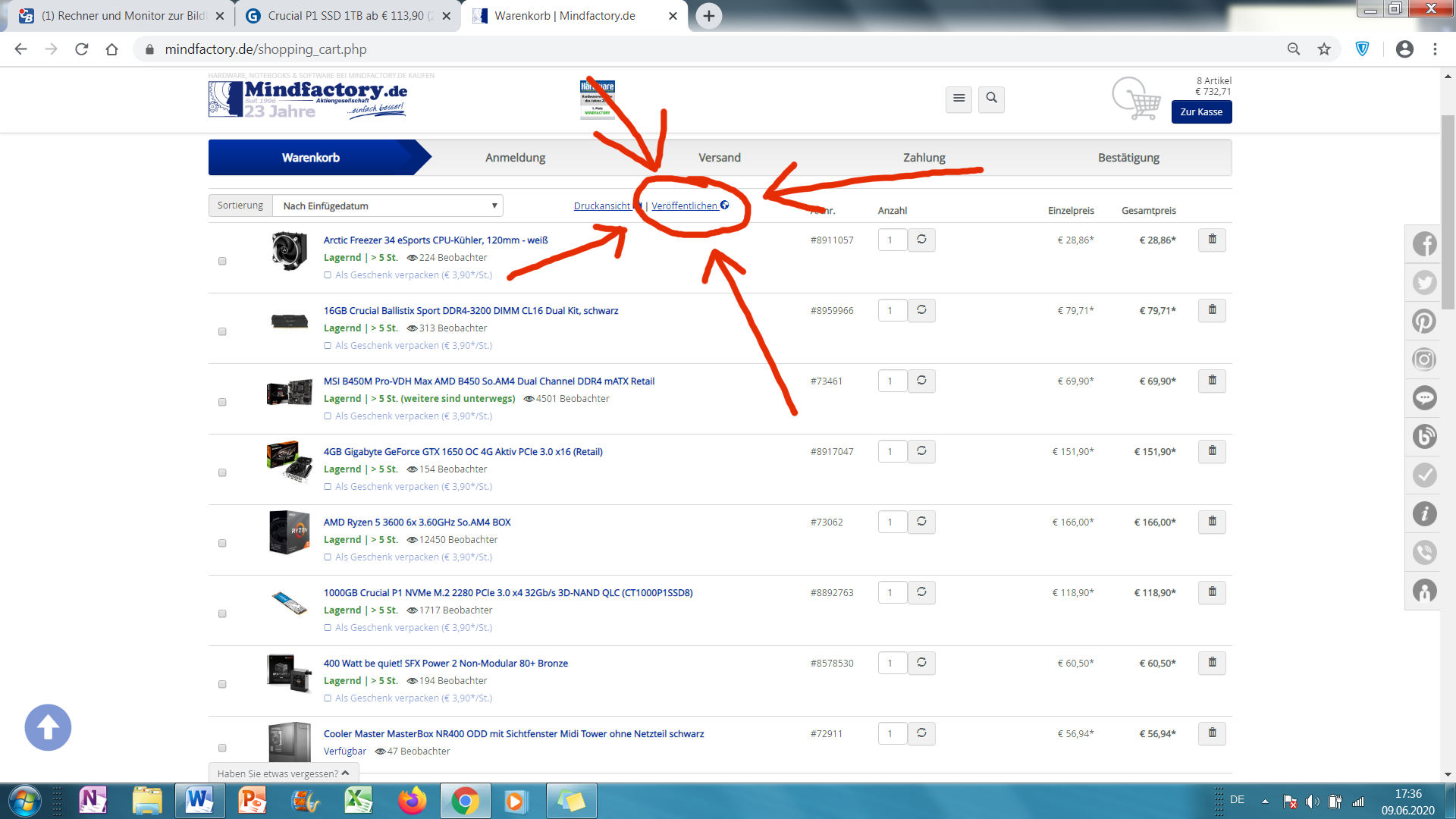Refresh quantity for AMD Ryzen 5 3600
Image resolution: width=1456 pixels, height=819 pixels.
pos(921,522)
